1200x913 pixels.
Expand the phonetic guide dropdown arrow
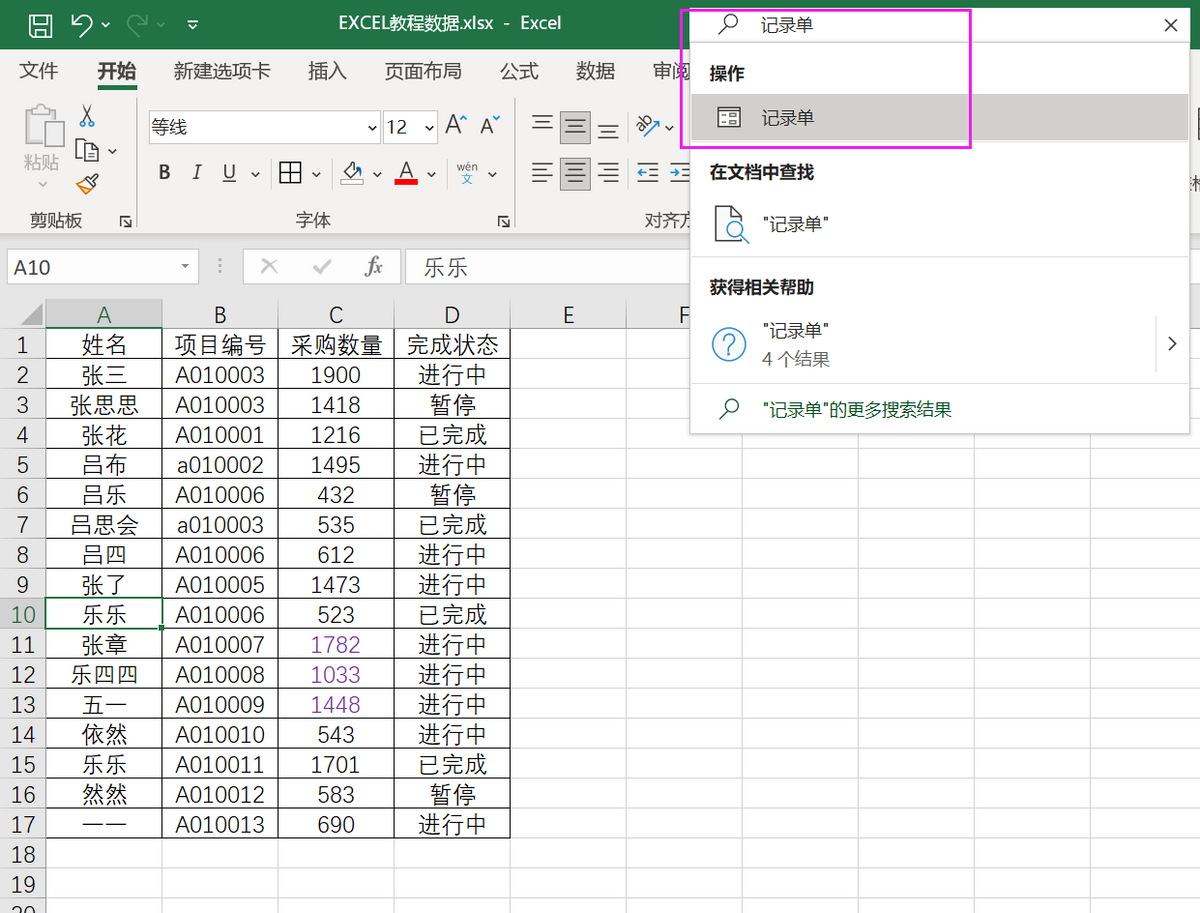coord(493,173)
